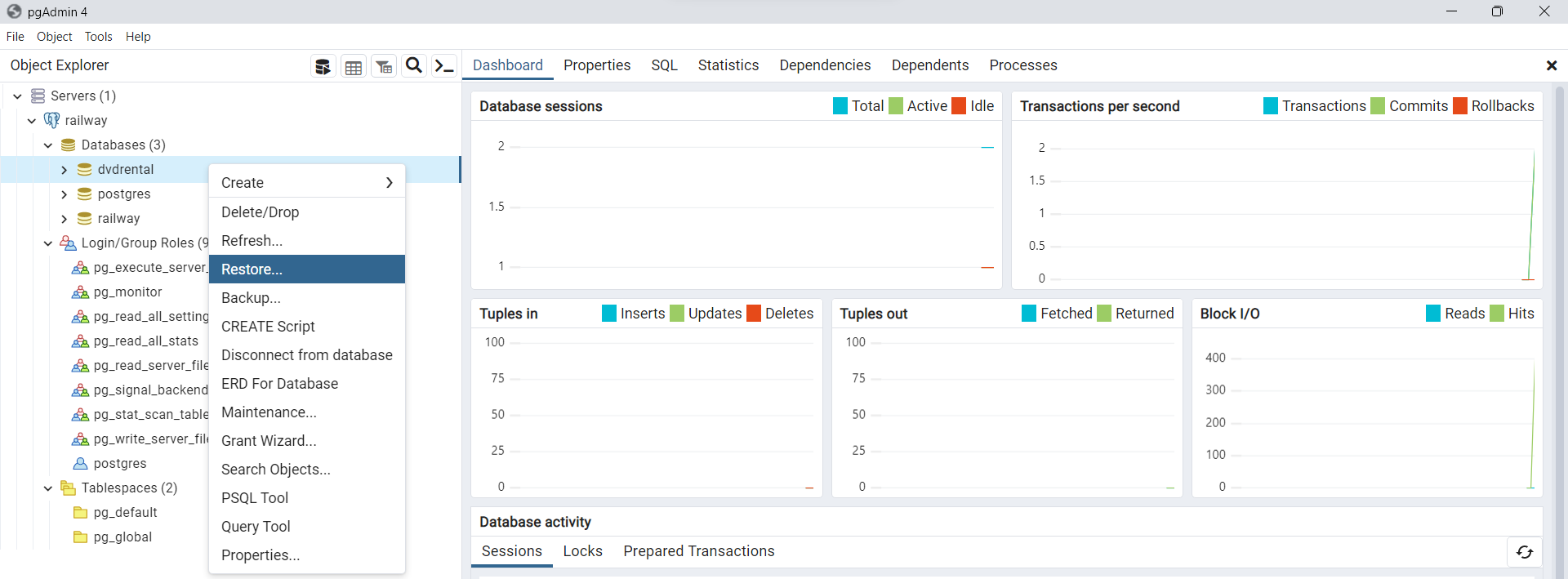
Task: Click the pg_monitor role icon
Action: click(x=80, y=292)
